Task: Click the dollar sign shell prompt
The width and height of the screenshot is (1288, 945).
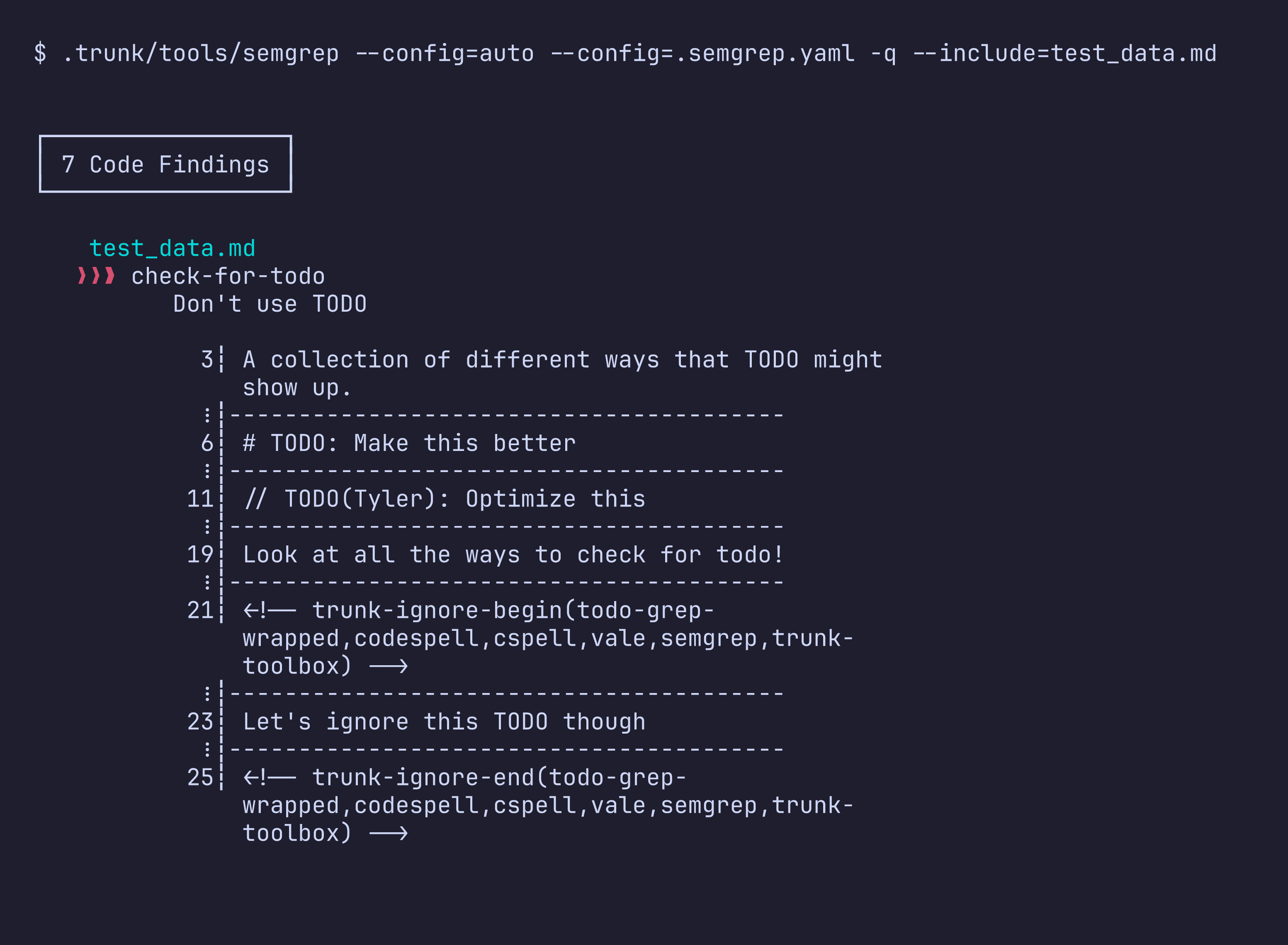Action: click(40, 53)
